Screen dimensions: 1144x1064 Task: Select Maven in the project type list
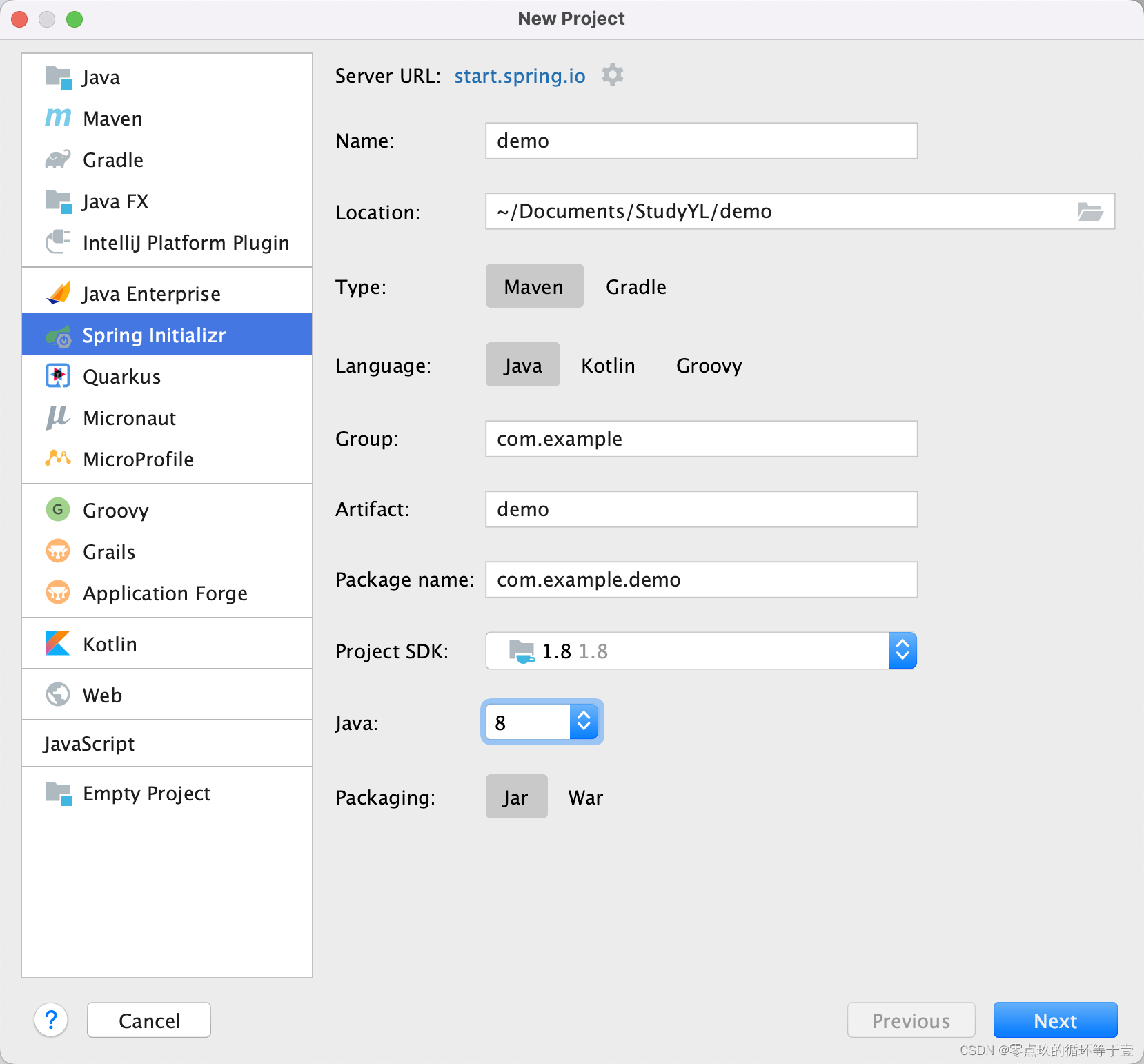(x=167, y=119)
